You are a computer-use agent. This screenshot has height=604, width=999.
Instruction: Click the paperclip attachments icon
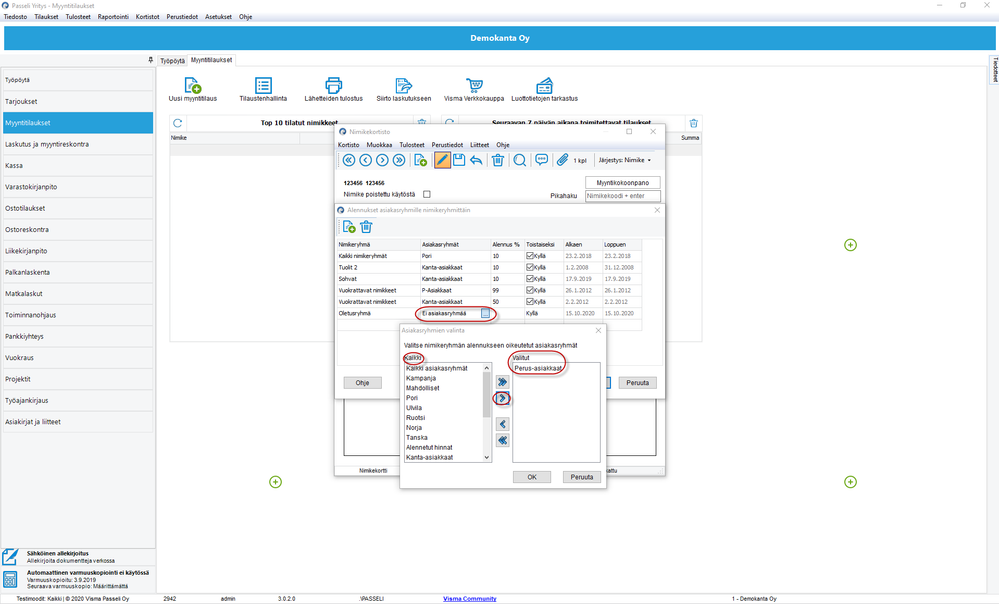click(562, 160)
